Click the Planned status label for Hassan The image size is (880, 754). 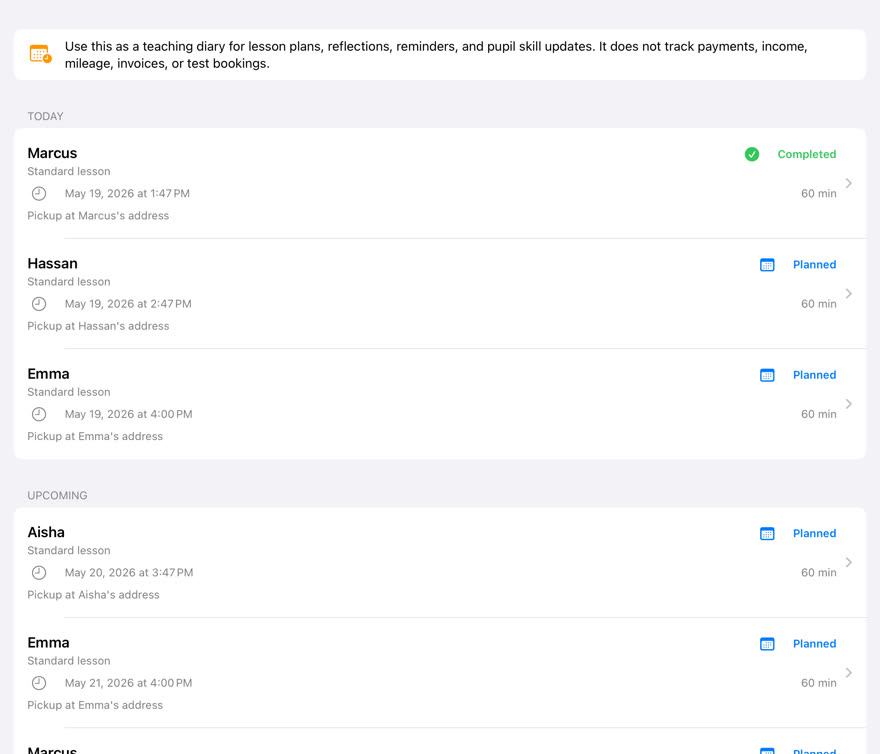pos(814,264)
